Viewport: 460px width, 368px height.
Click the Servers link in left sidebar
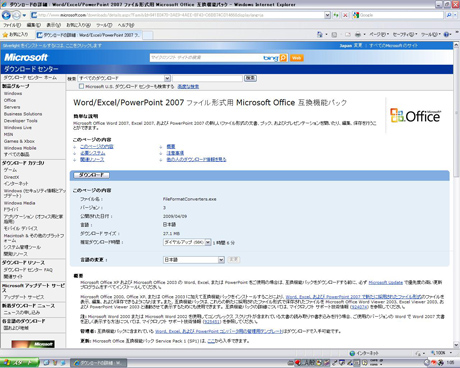12,107
